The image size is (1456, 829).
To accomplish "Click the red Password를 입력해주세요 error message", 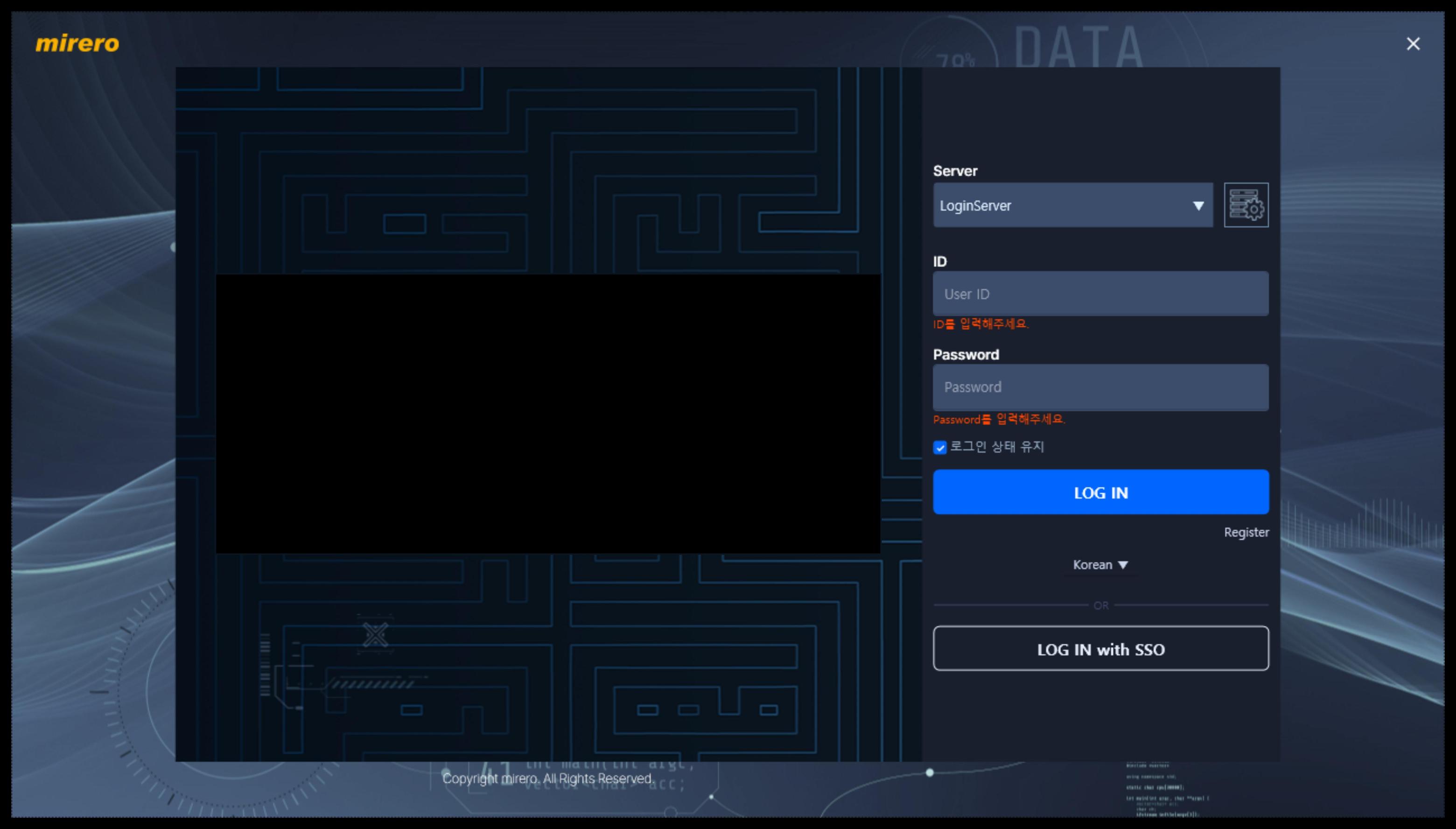I will tap(998, 419).
